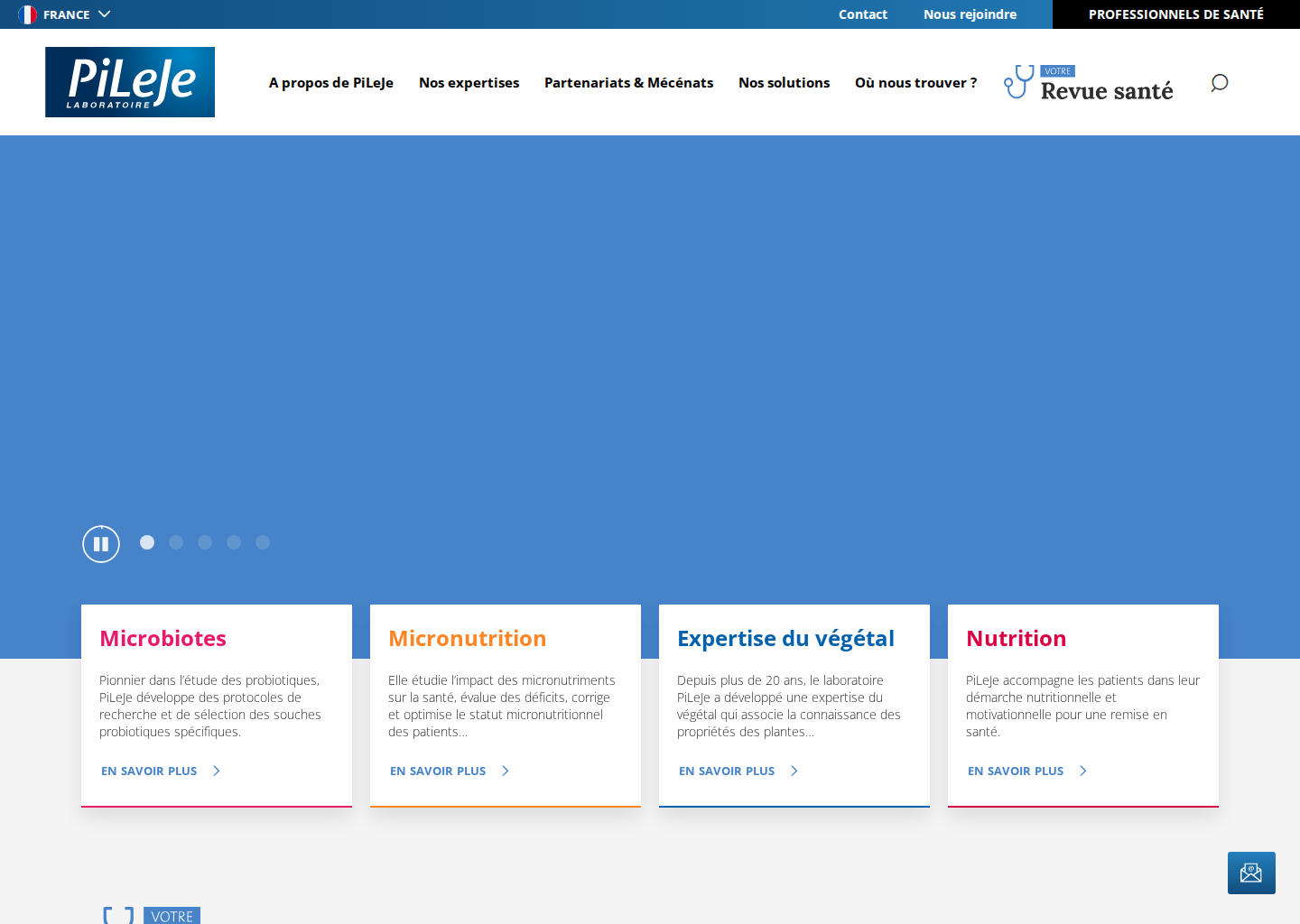This screenshot has height=924, width=1300.
Task: Open the newsletter envelope button
Action: tap(1251, 873)
